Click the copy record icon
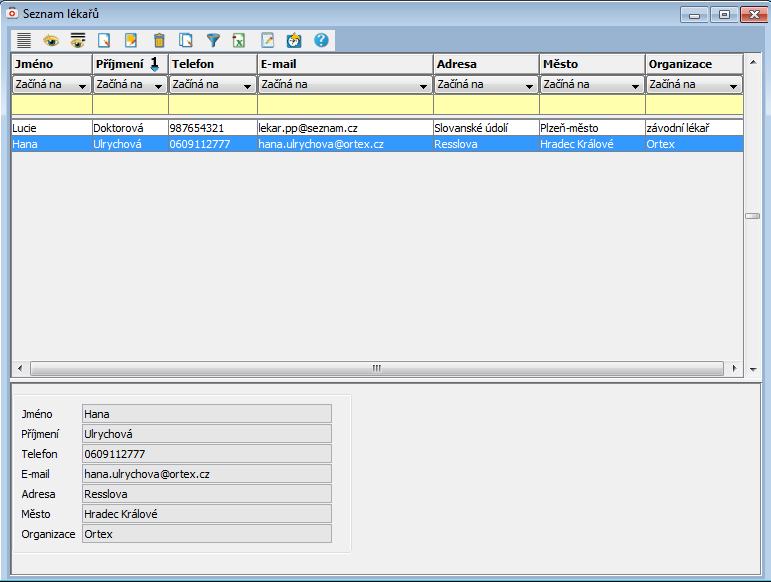Screen dimensions: 771x582 click(x=186, y=40)
